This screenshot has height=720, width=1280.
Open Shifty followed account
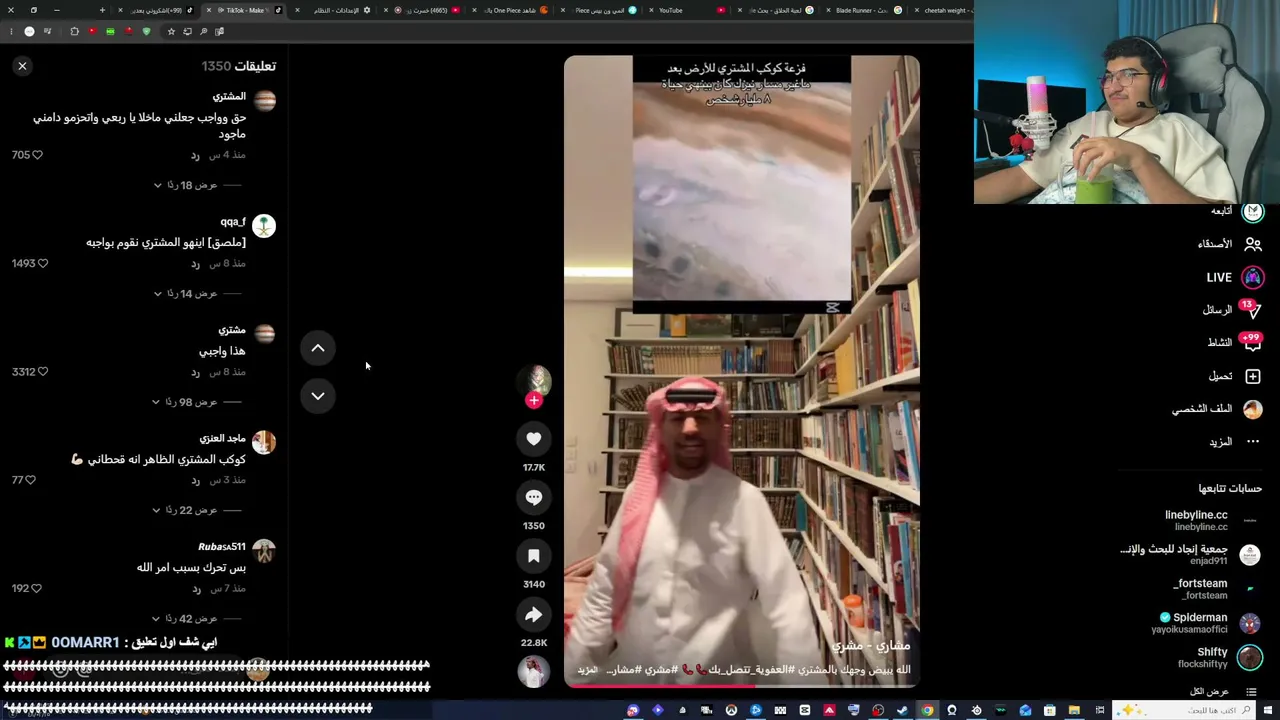[x=1220, y=657]
